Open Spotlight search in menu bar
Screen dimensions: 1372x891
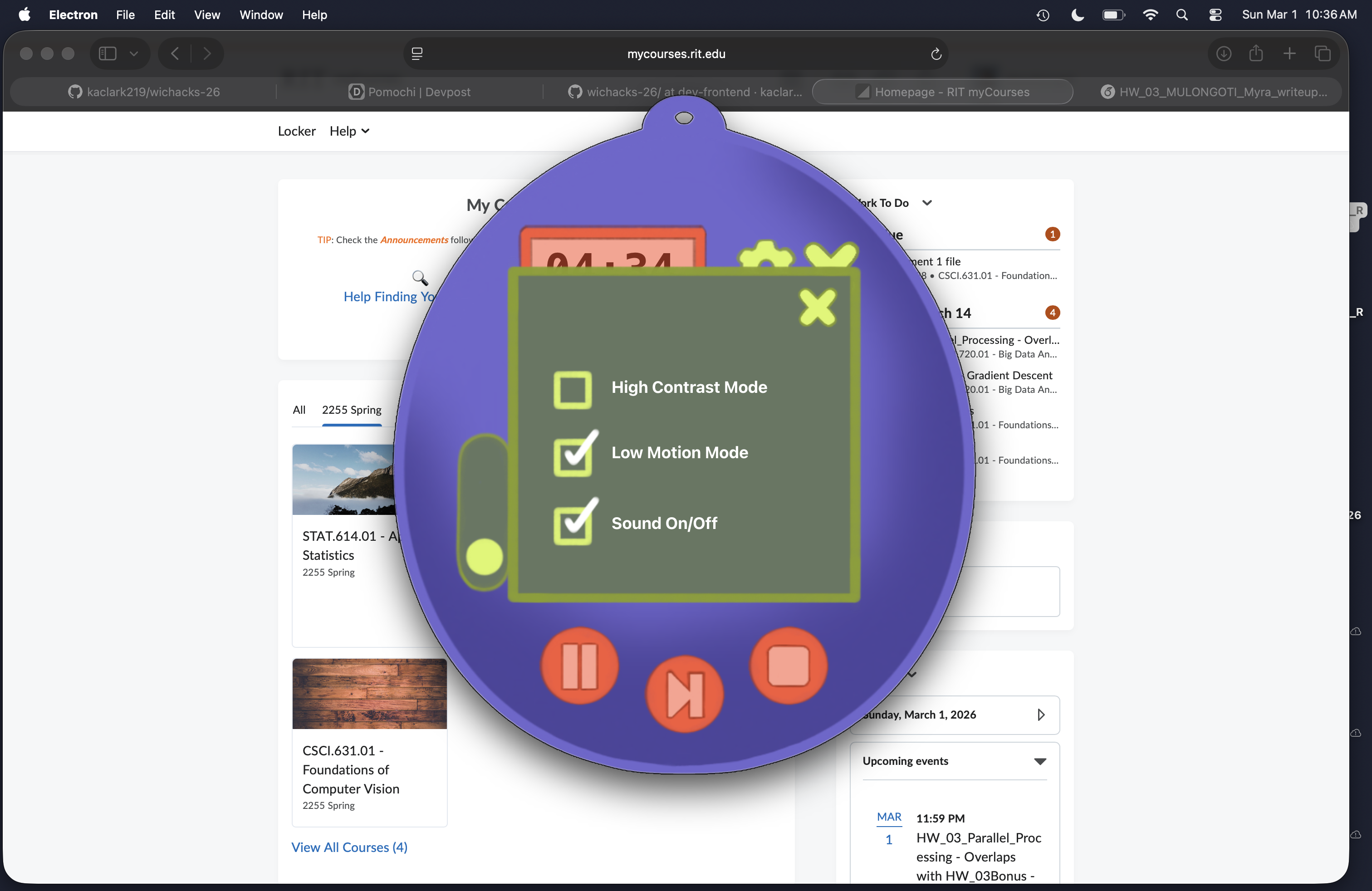[x=1181, y=15]
